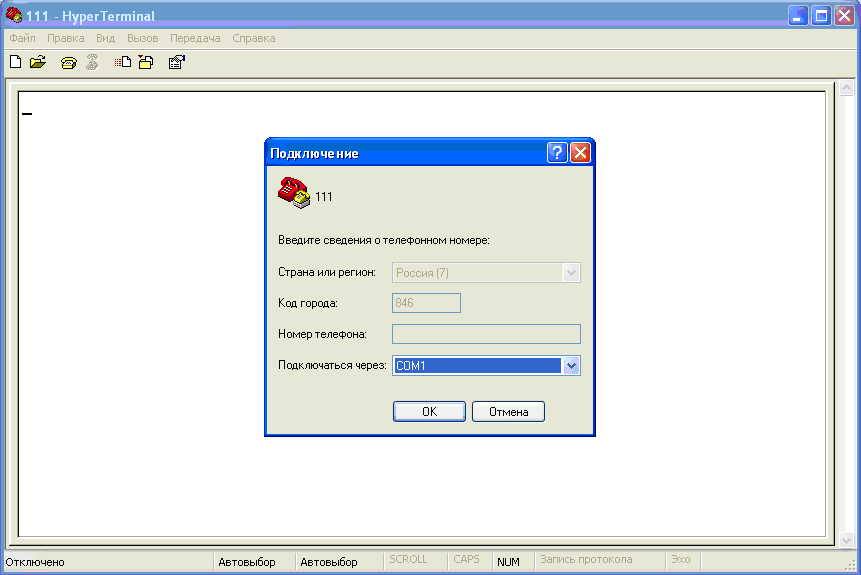This screenshot has width=861, height=575.
Task: Click the Disconnect toolbar icon
Action: coord(92,62)
